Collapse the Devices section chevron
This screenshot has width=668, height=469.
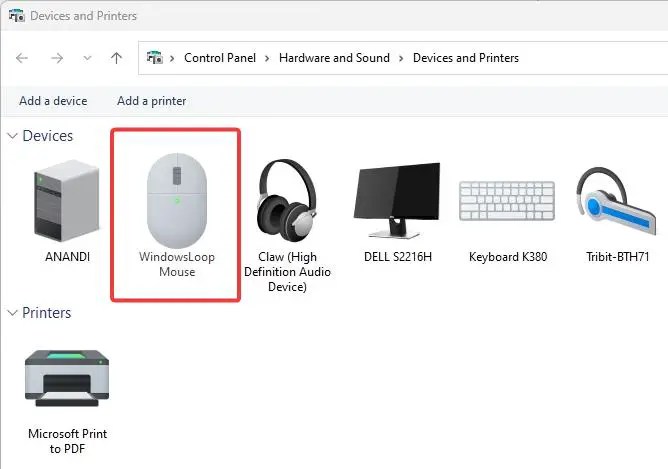click(x=12, y=136)
